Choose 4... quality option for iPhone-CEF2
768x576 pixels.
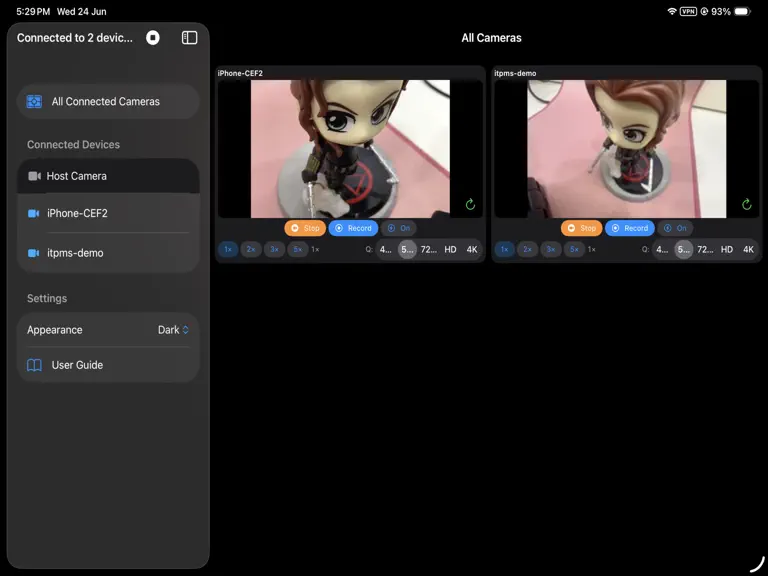click(x=385, y=249)
